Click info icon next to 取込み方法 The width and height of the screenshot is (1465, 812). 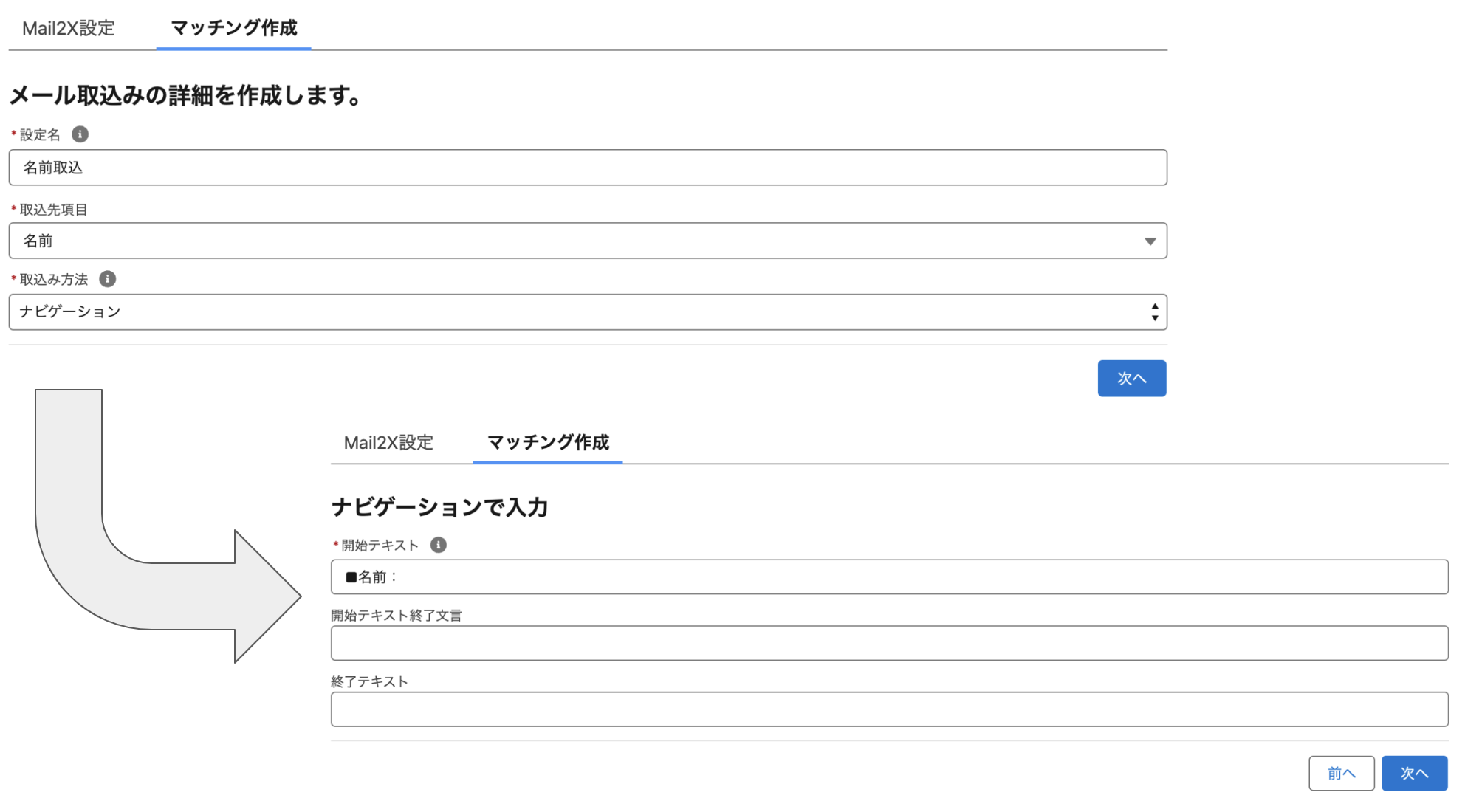pos(107,279)
